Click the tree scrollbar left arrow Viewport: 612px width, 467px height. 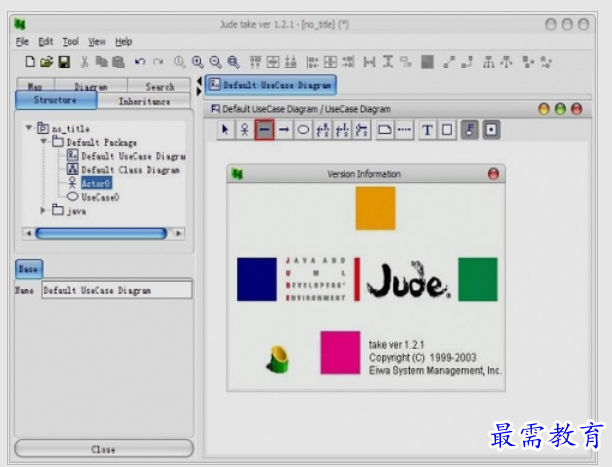point(28,234)
